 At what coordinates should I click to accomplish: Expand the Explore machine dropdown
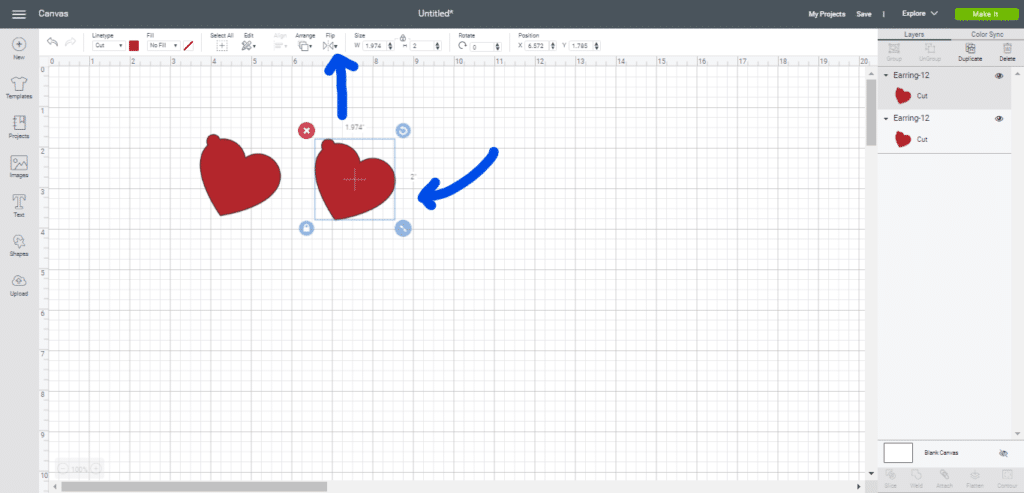click(x=919, y=14)
